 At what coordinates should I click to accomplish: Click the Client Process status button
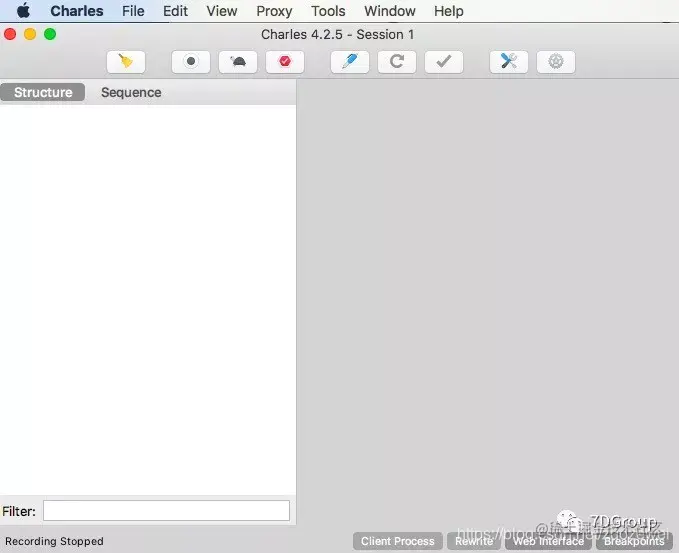(398, 541)
